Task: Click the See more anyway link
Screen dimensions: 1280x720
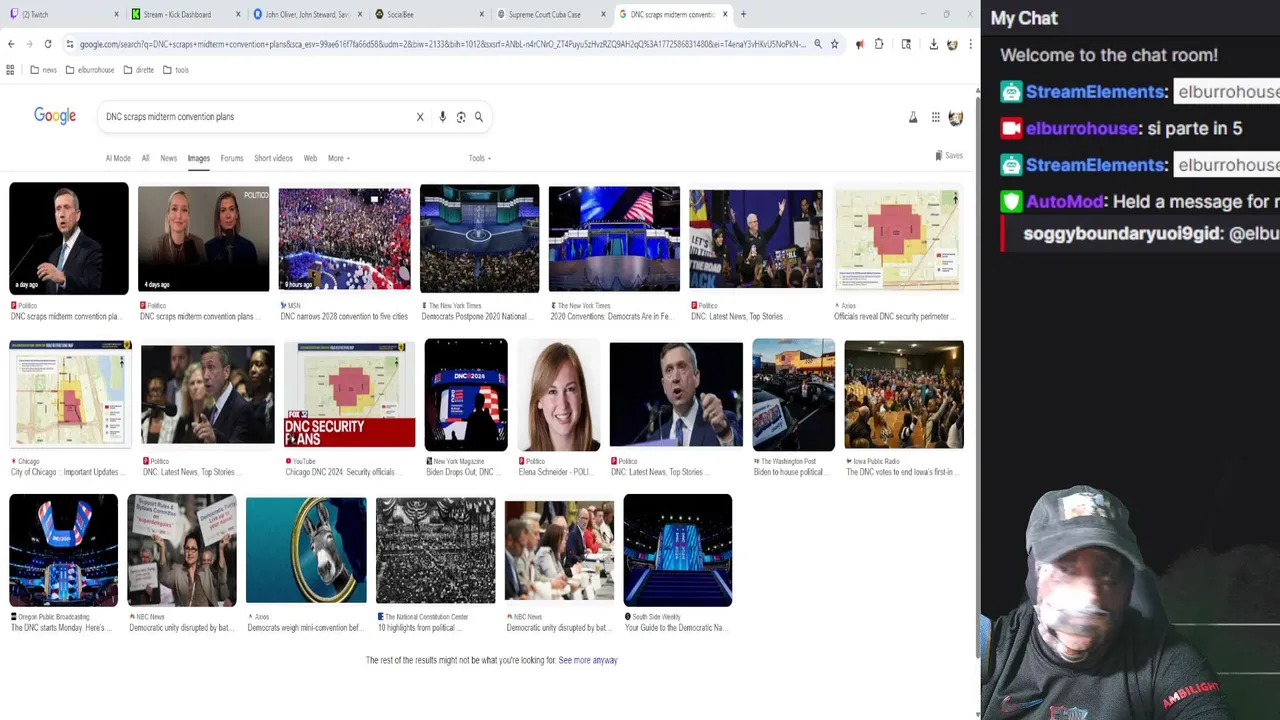Action: tap(588, 660)
